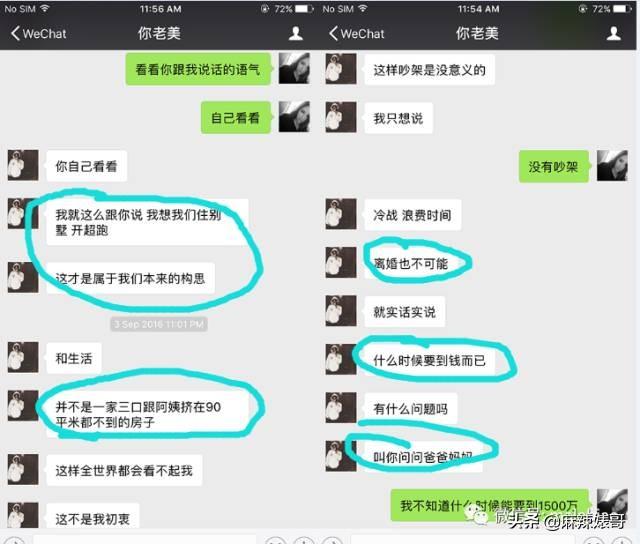
Task: Tap chat title 你老美 in right header
Action: (x=477, y=33)
